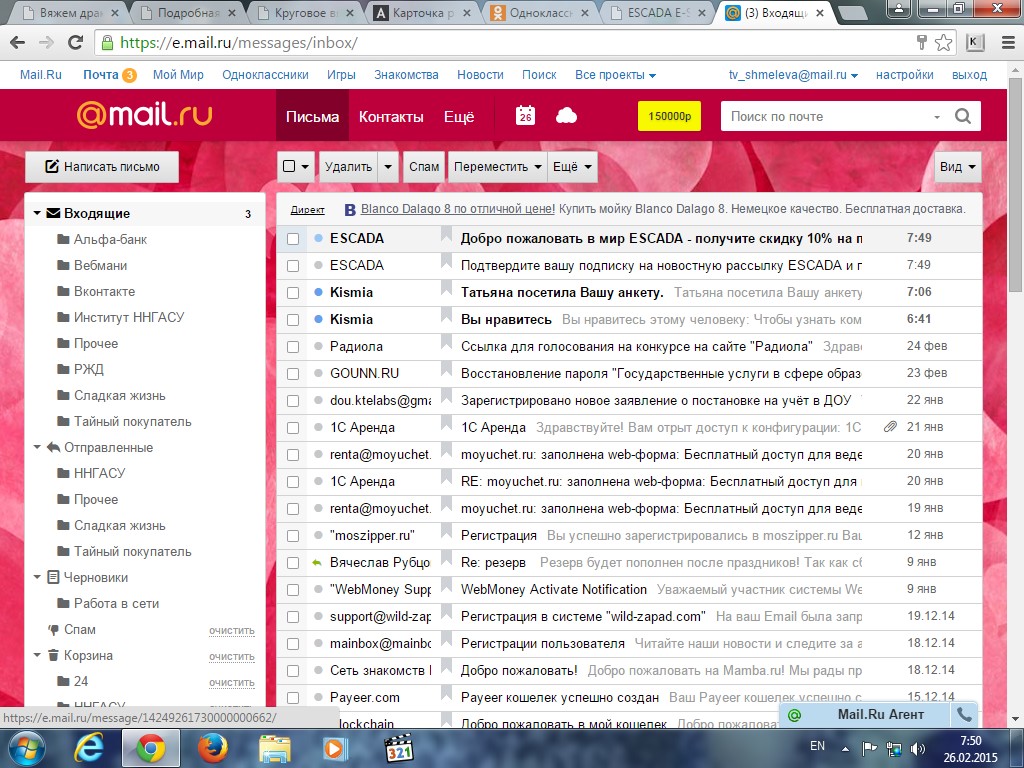
Task: Open the Chrome menu hamburger icon
Action: point(1008,43)
